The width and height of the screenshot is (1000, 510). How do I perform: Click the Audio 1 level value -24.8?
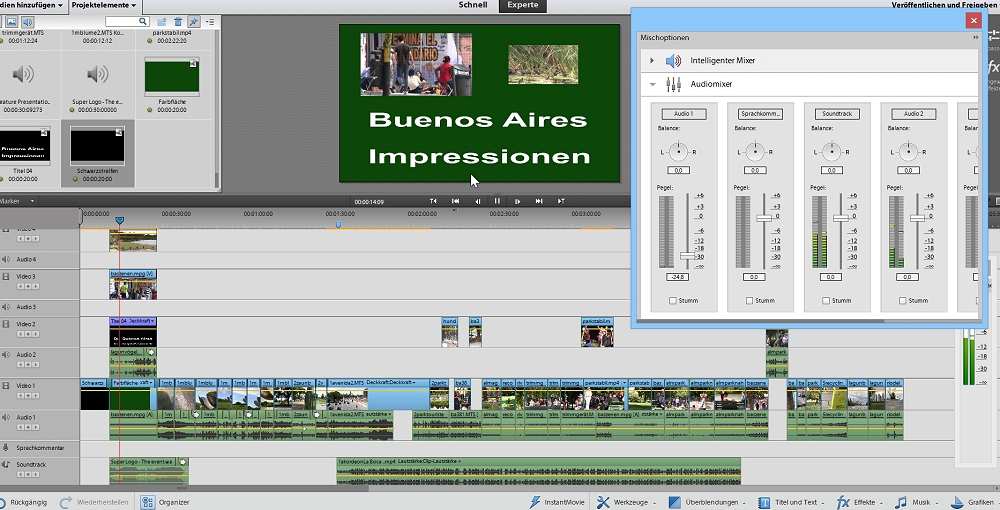coord(677,277)
